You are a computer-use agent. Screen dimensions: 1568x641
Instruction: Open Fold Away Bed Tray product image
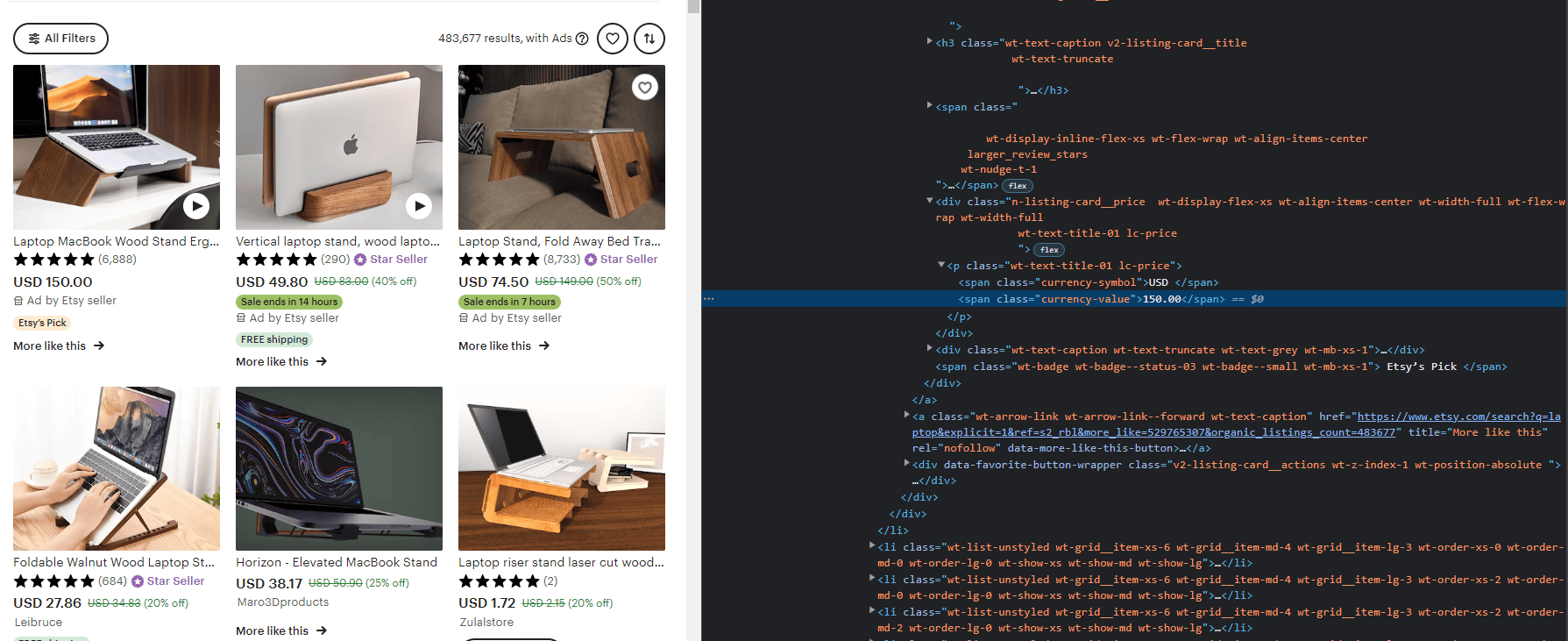pos(562,147)
